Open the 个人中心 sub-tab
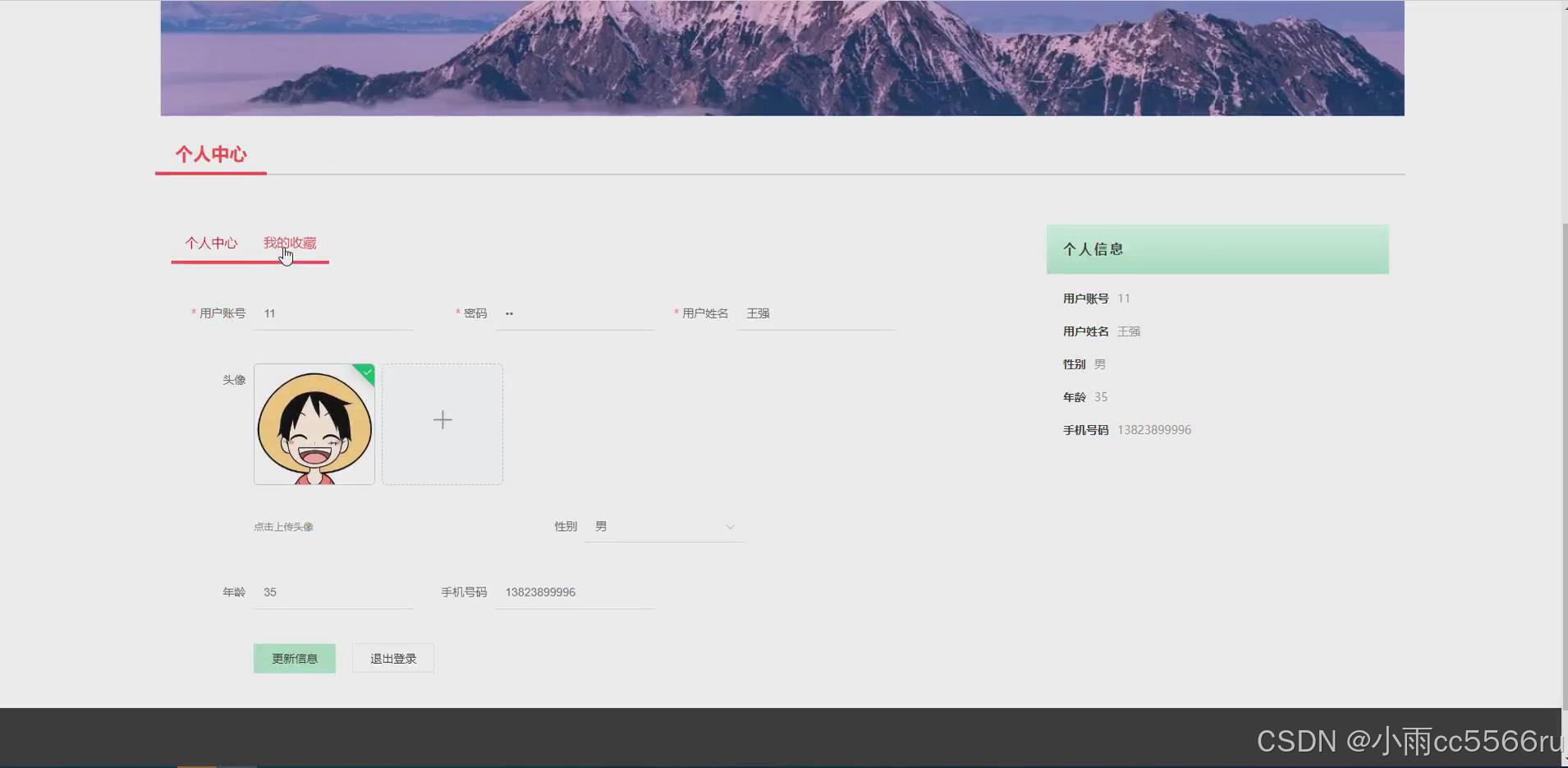Viewport: 1568px width, 768px height. pyautogui.click(x=211, y=243)
